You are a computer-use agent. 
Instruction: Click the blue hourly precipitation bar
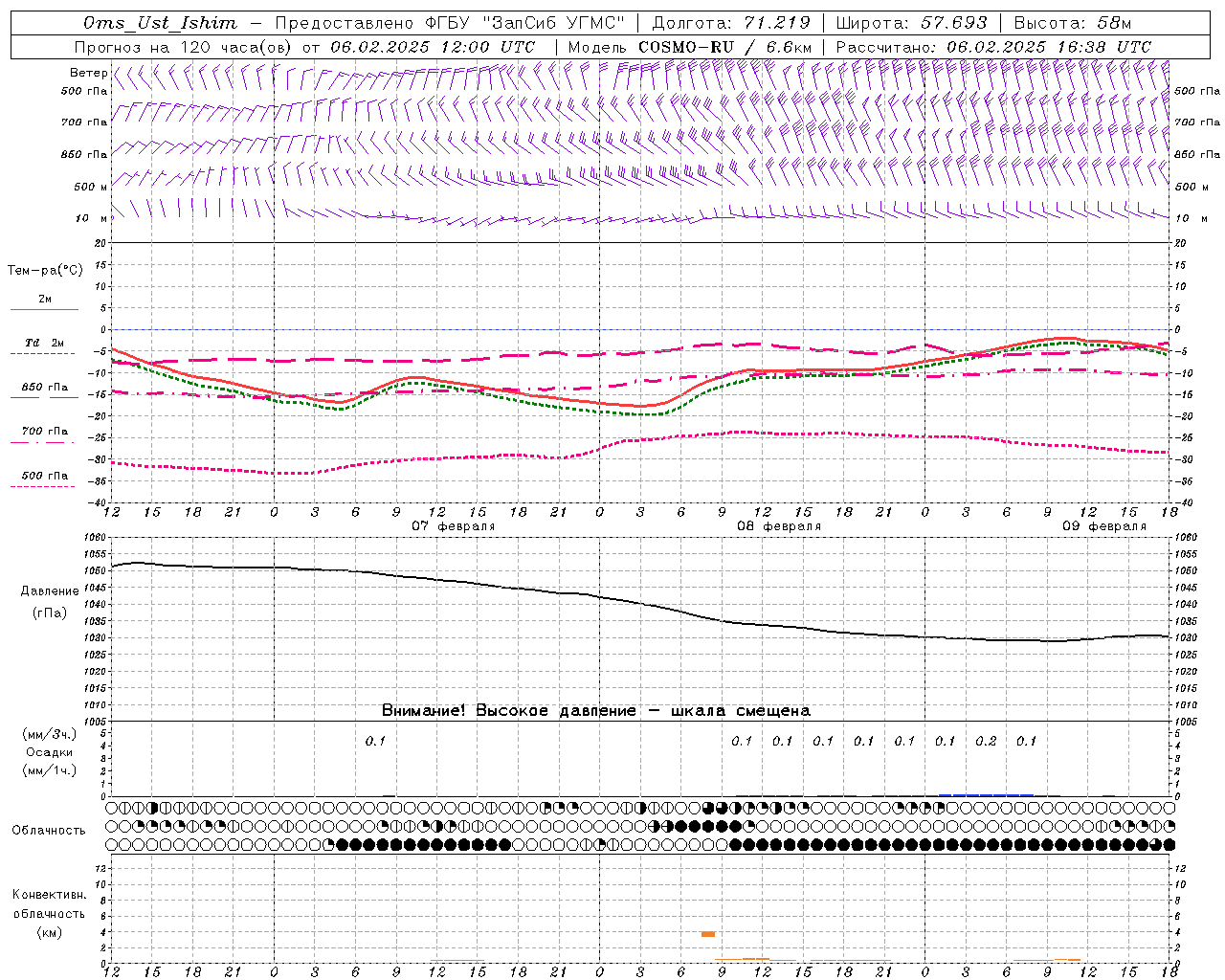tap(986, 794)
